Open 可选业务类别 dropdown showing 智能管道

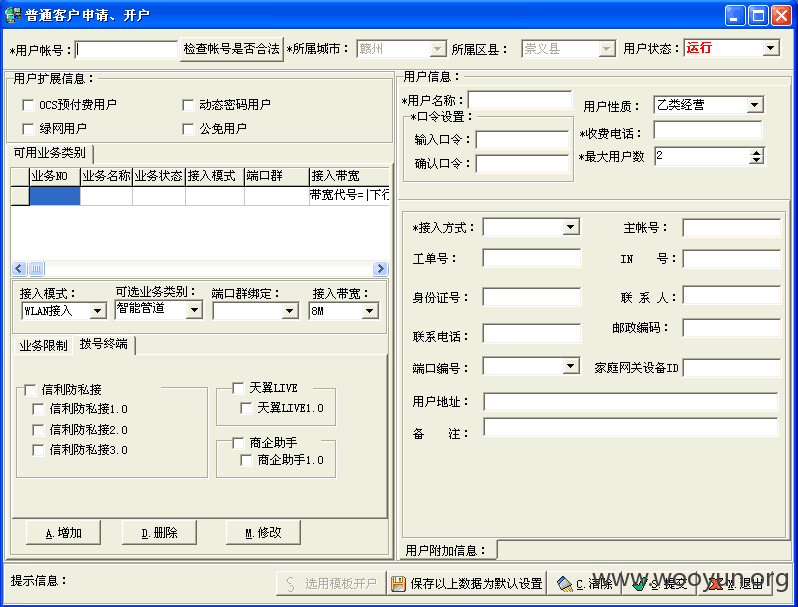pyautogui.click(x=194, y=309)
